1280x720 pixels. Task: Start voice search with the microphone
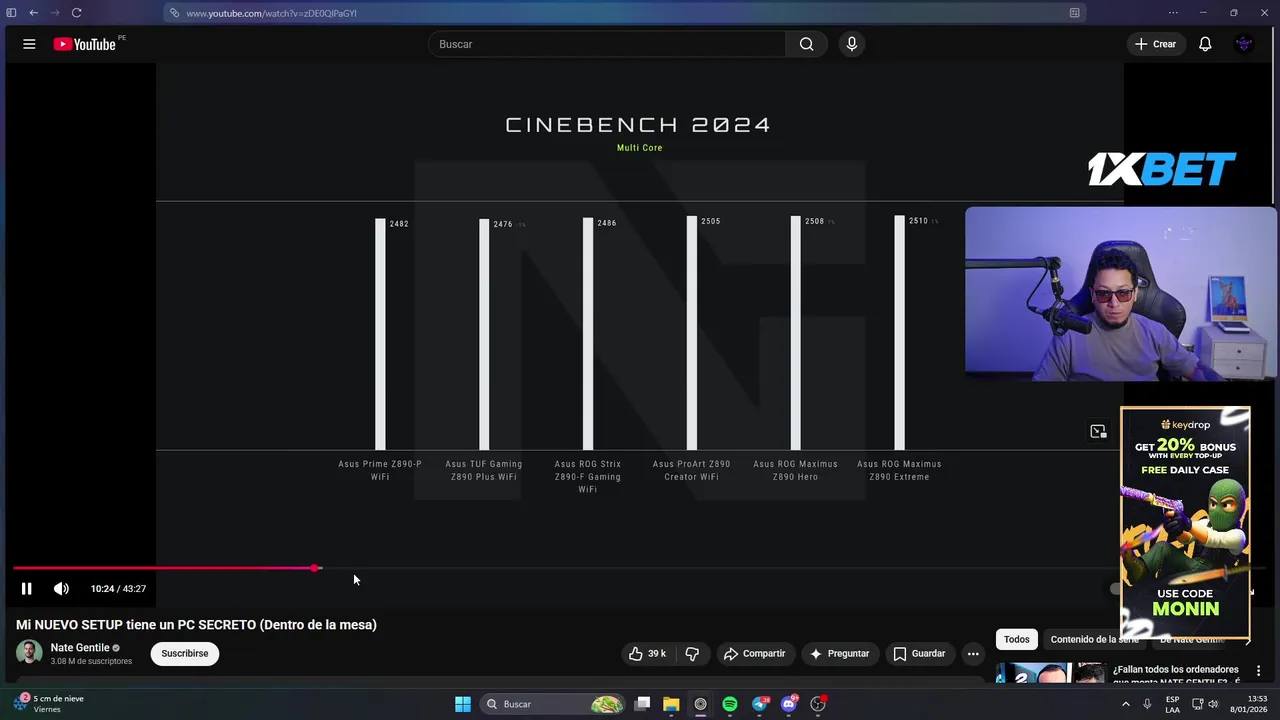[852, 44]
